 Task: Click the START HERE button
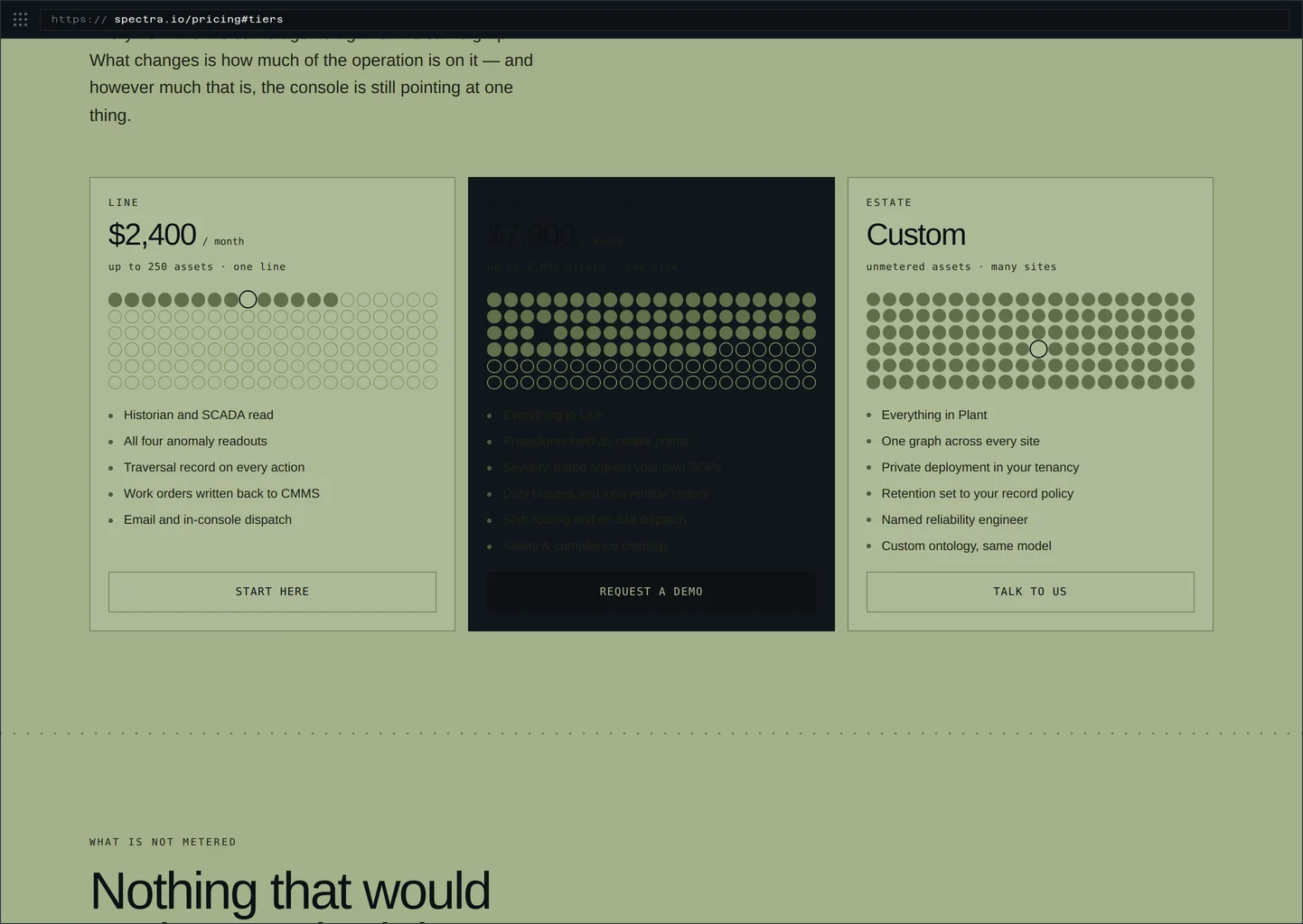272,592
